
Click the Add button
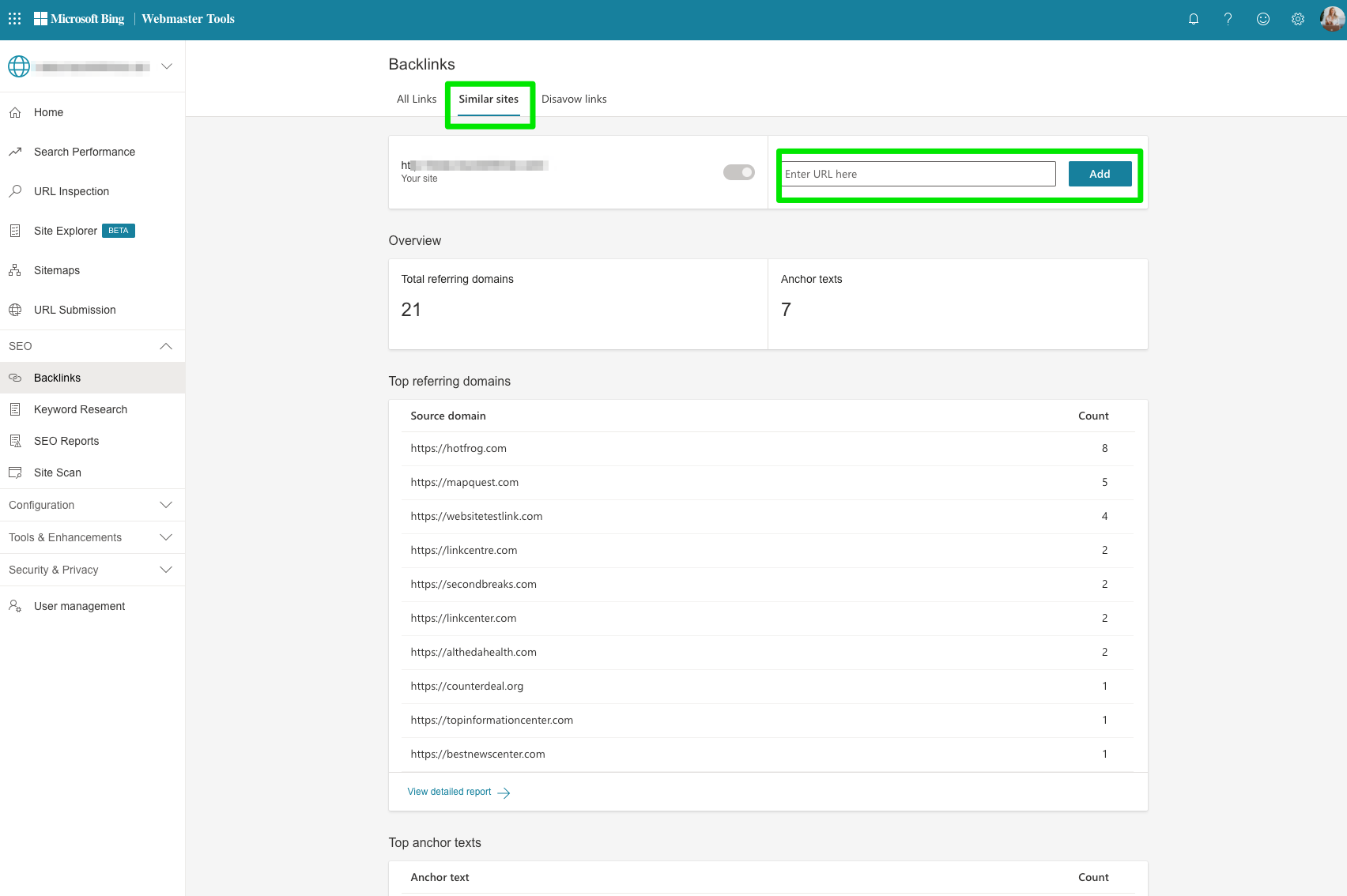(x=1100, y=173)
